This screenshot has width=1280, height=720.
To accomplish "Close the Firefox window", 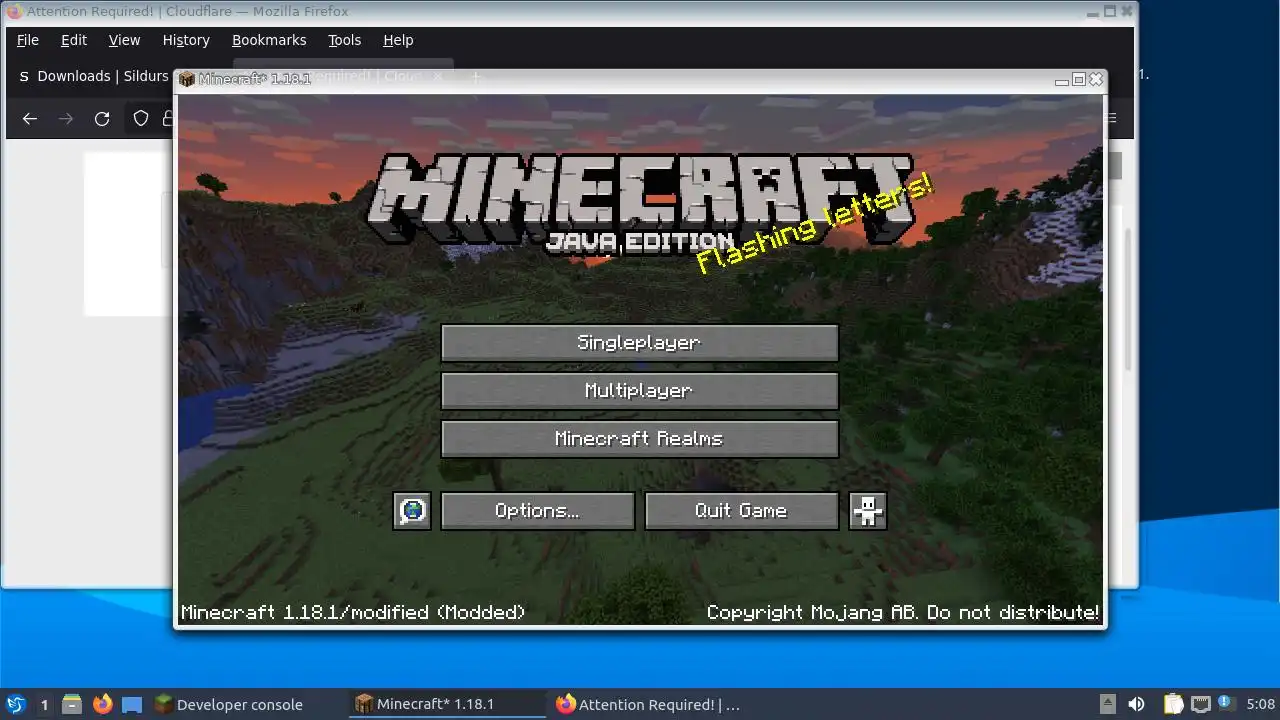I will [x=1127, y=11].
